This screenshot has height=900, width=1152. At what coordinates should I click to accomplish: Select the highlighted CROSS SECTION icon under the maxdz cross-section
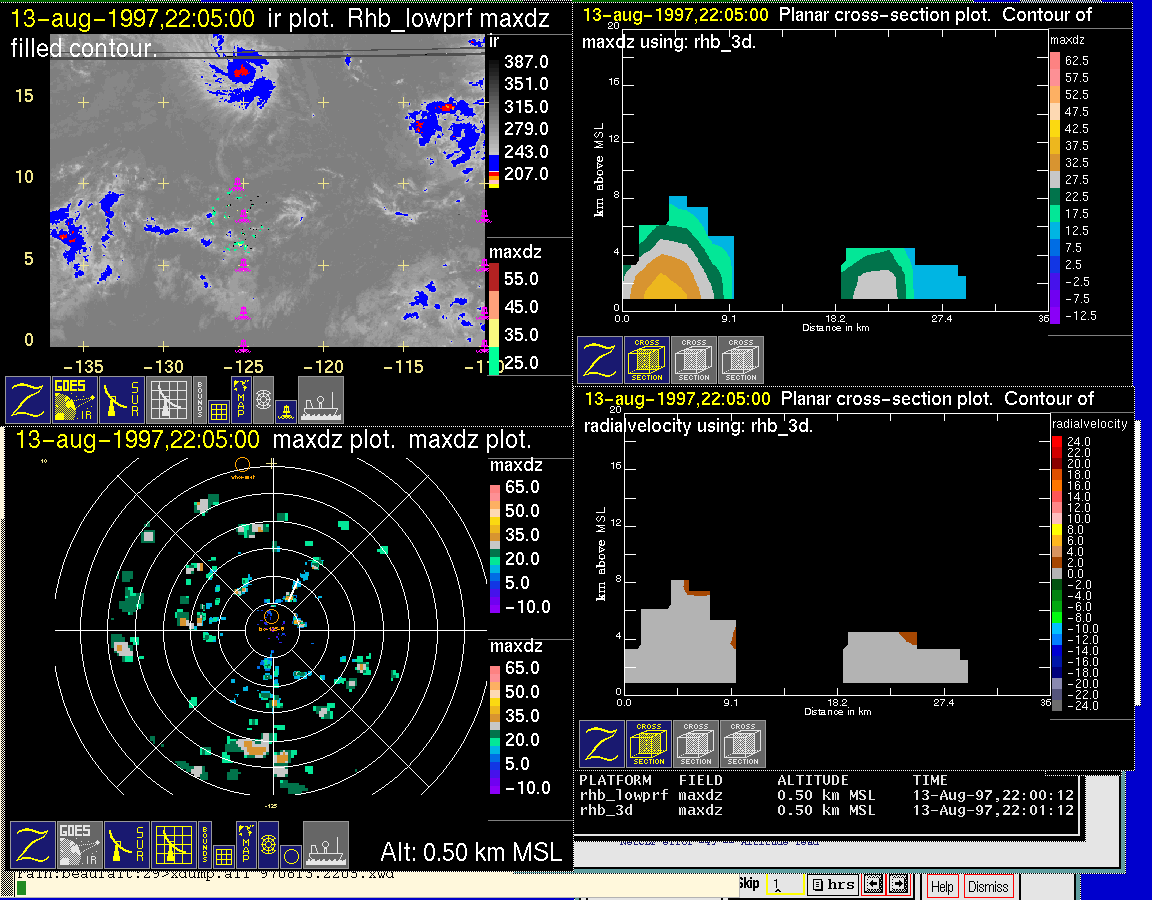647,360
